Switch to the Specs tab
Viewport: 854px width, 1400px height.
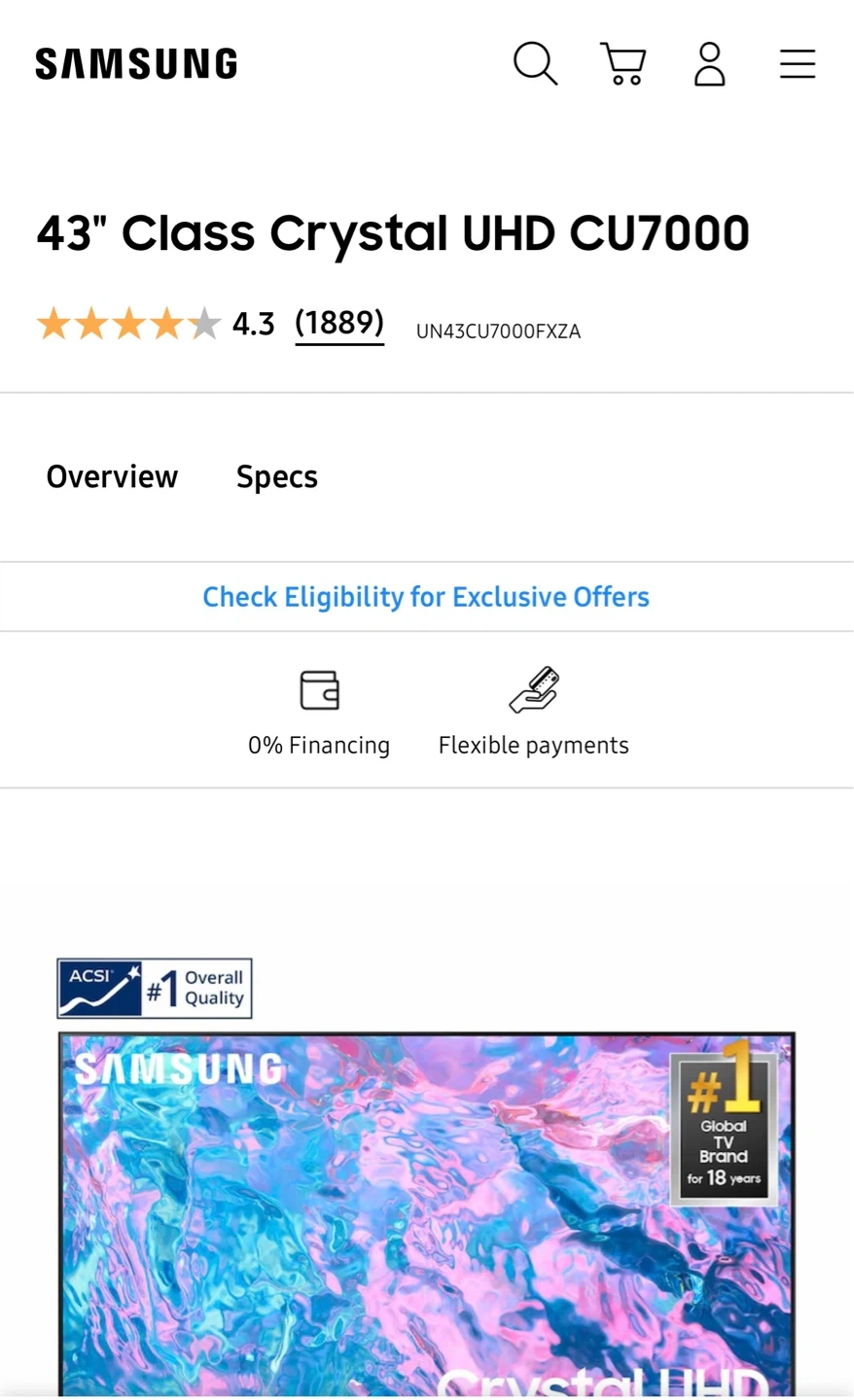(277, 477)
